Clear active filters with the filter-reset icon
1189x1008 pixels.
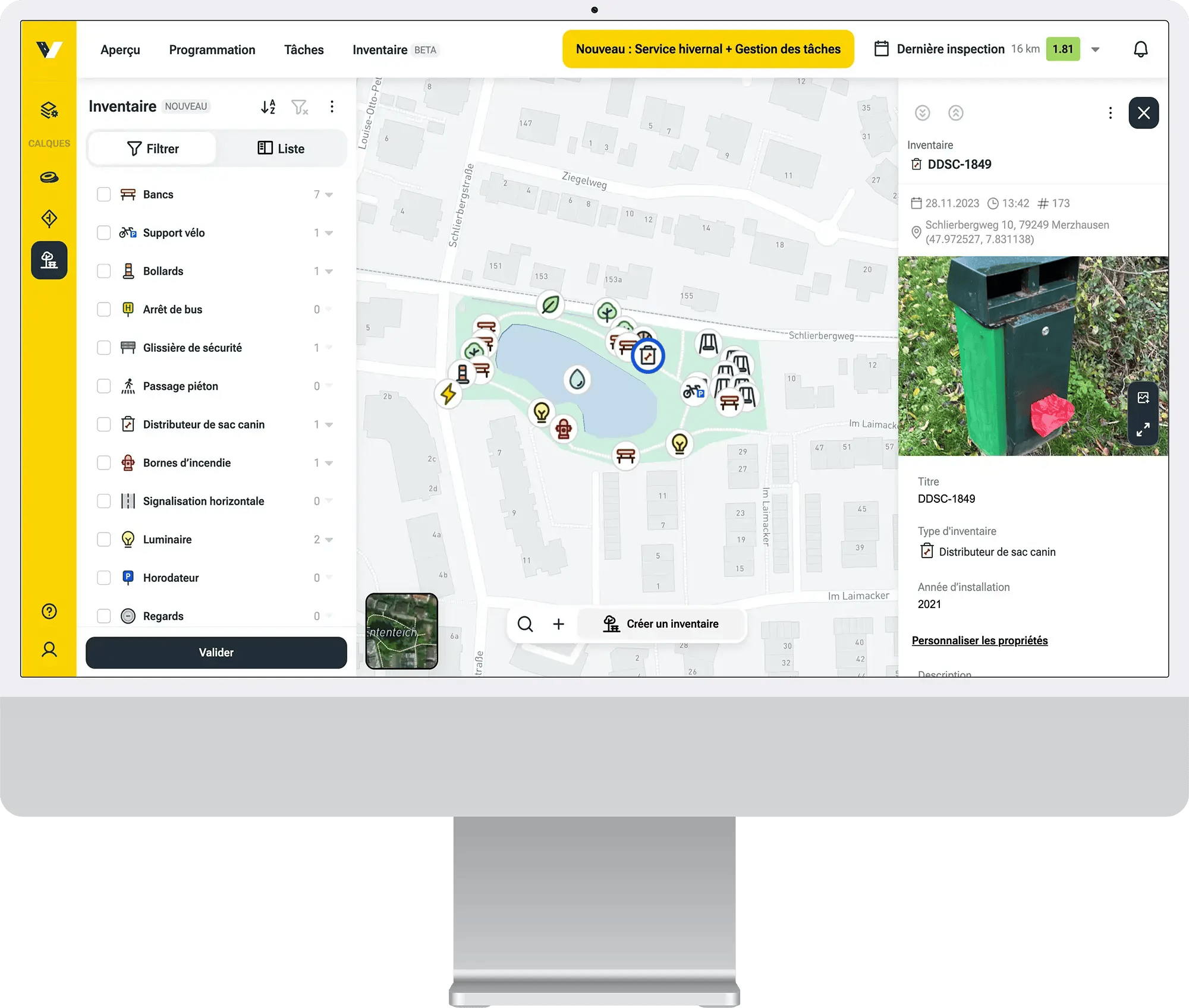300,107
